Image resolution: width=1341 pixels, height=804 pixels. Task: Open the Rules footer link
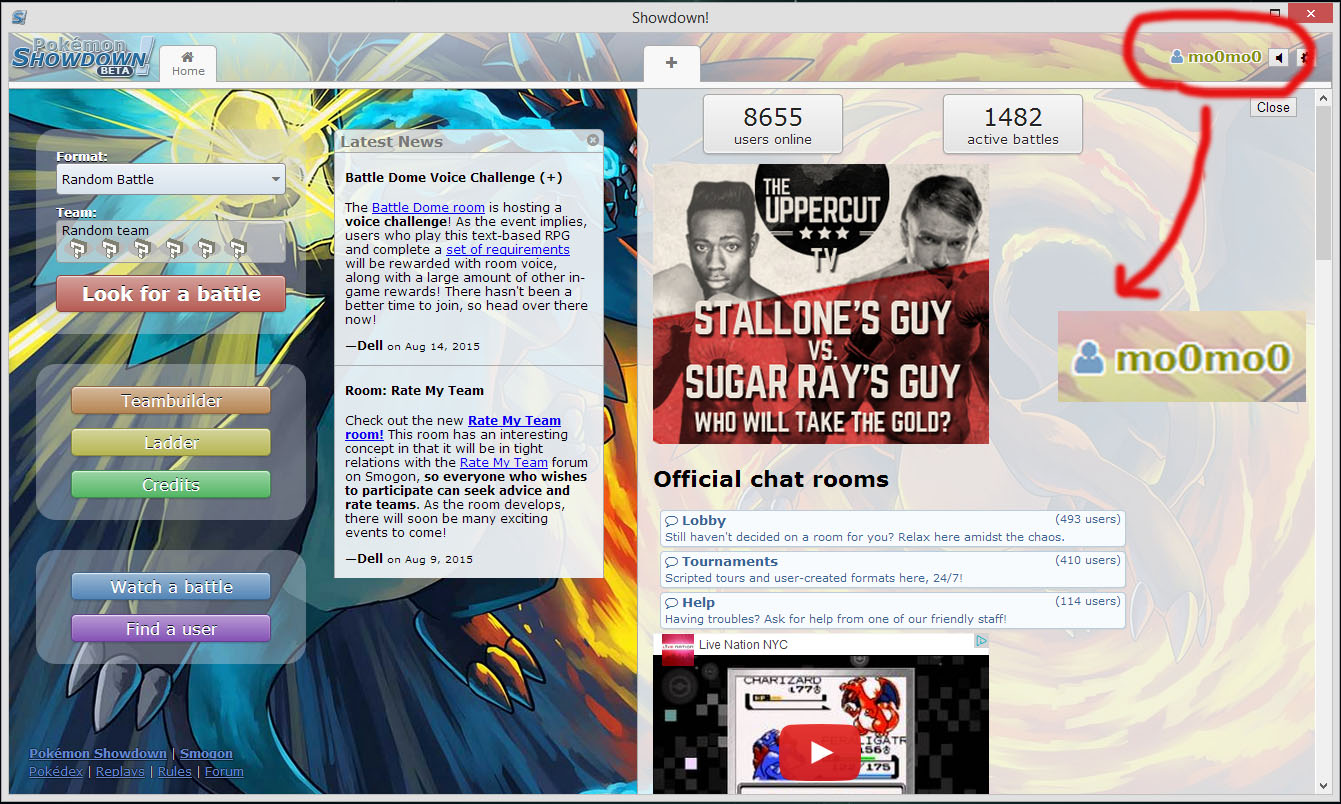pos(175,771)
